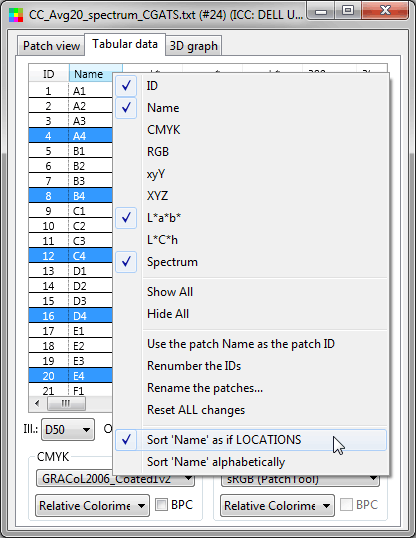Expand the GRACoL2006_Coated1v2 profile dropdown
Image resolution: width=416 pixels, height=538 pixels.
pyautogui.click(x=116, y=479)
